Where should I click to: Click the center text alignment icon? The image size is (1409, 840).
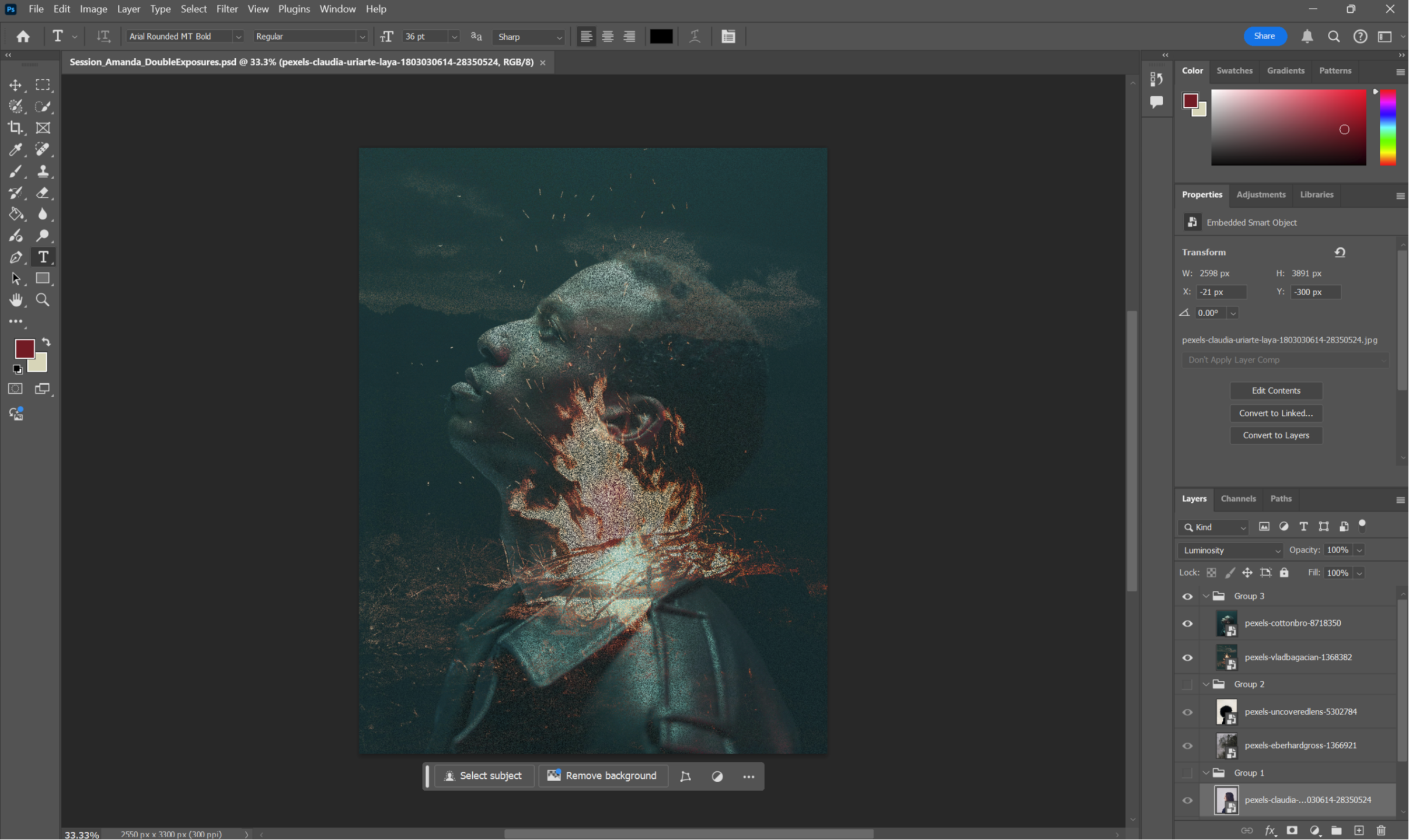pos(608,36)
